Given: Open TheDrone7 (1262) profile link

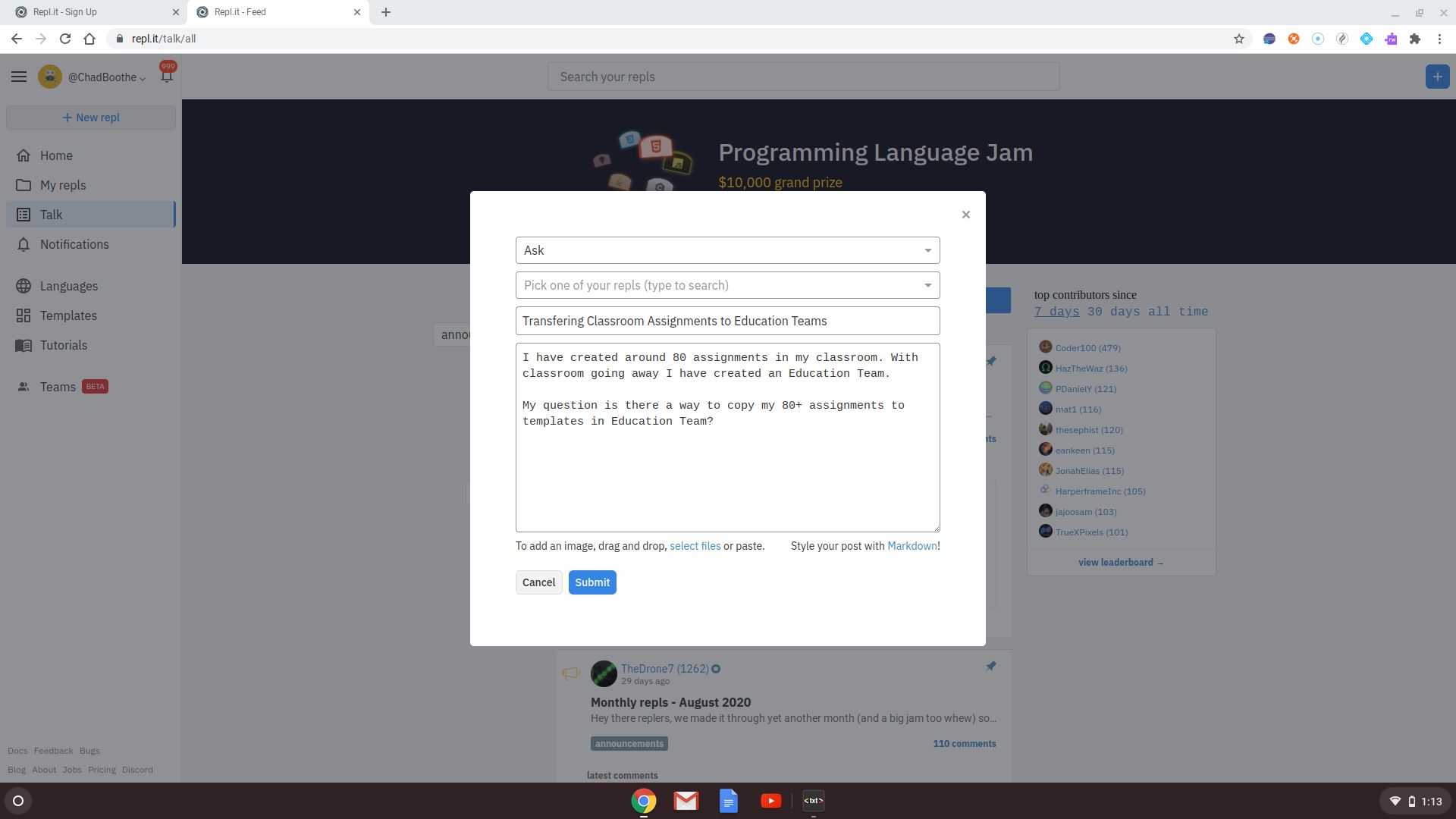Looking at the screenshot, I should (664, 669).
